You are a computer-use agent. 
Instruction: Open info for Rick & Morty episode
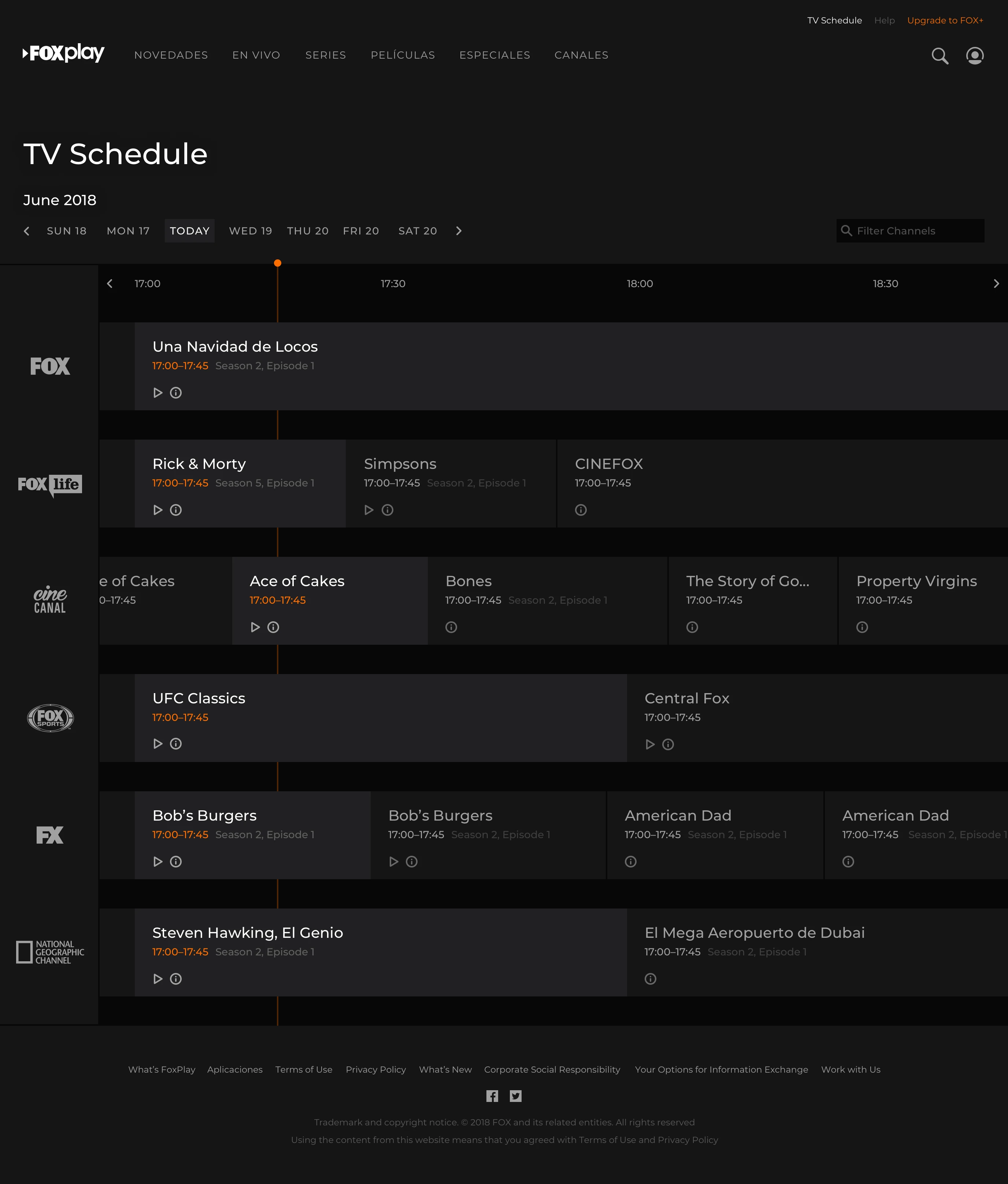175,510
